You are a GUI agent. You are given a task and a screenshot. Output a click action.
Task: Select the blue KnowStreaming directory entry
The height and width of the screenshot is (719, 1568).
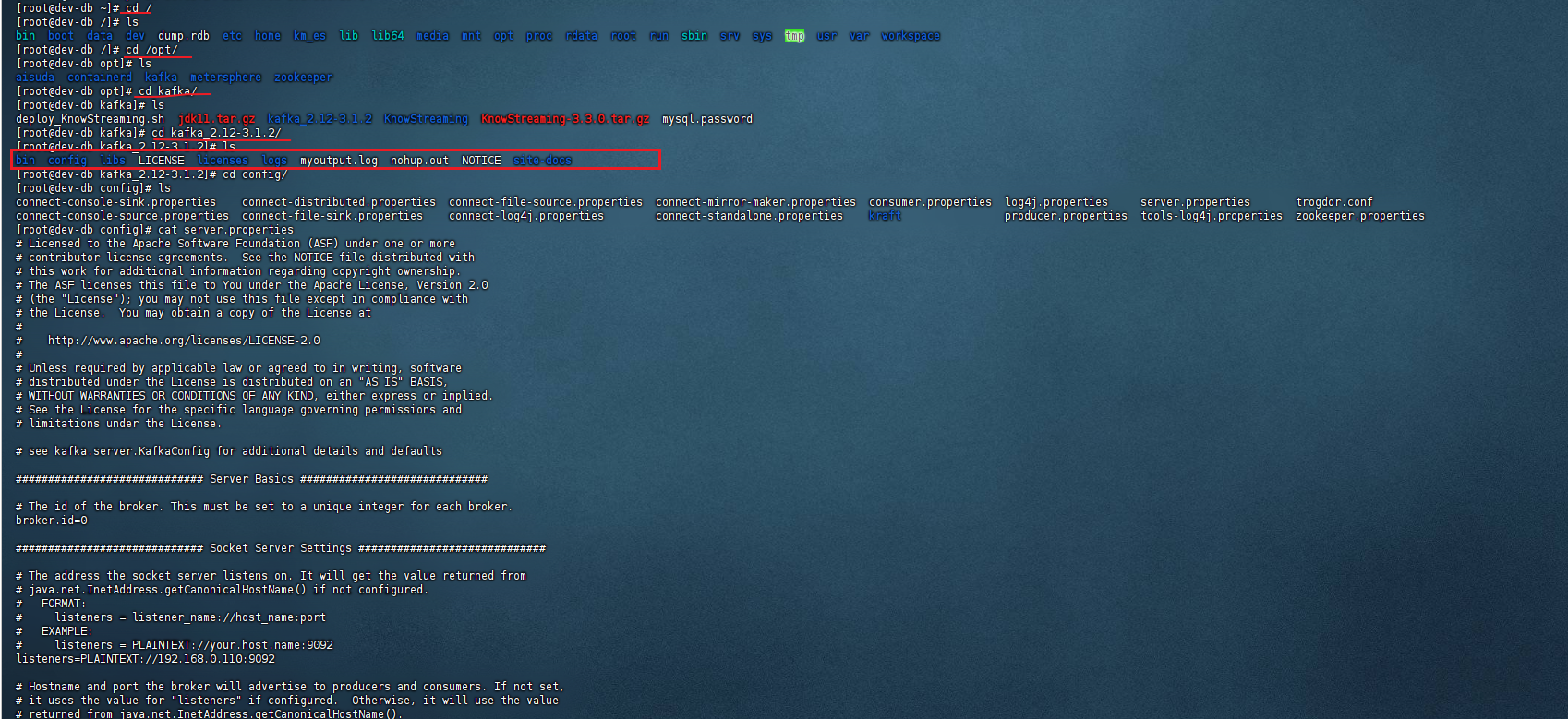(x=426, y=119)
